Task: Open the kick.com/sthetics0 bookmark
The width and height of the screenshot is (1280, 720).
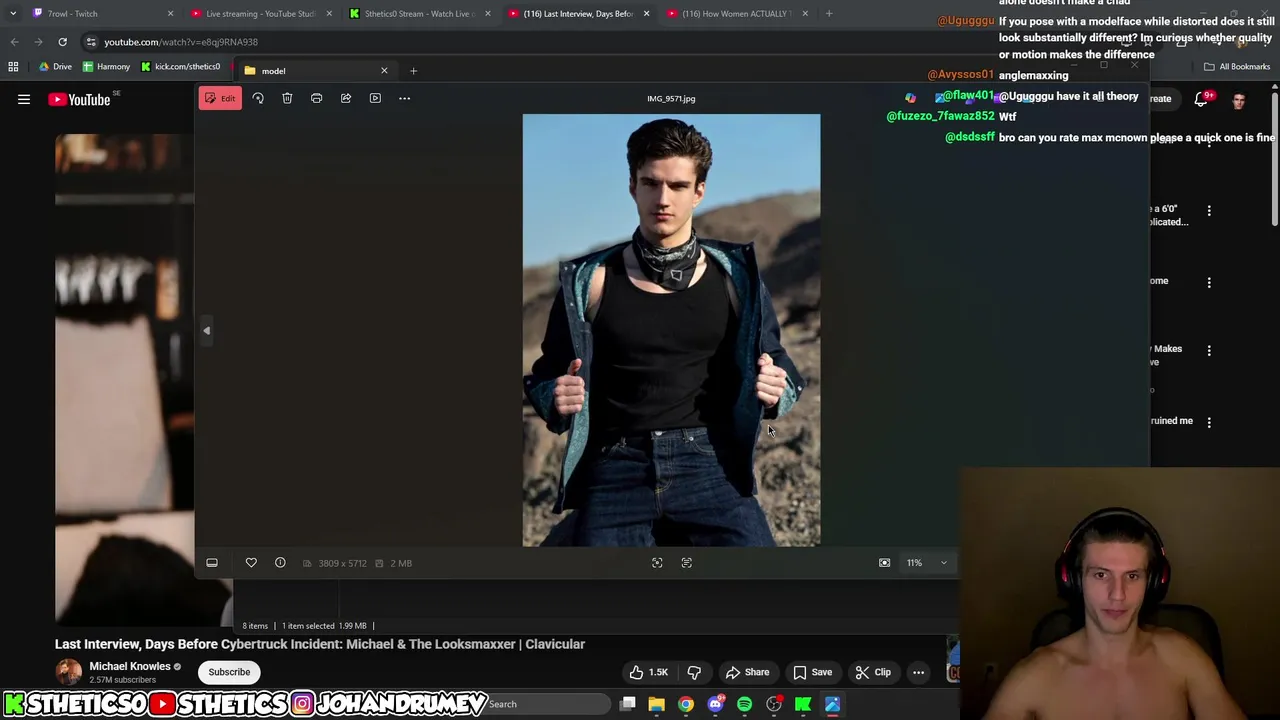Action: 181,67
